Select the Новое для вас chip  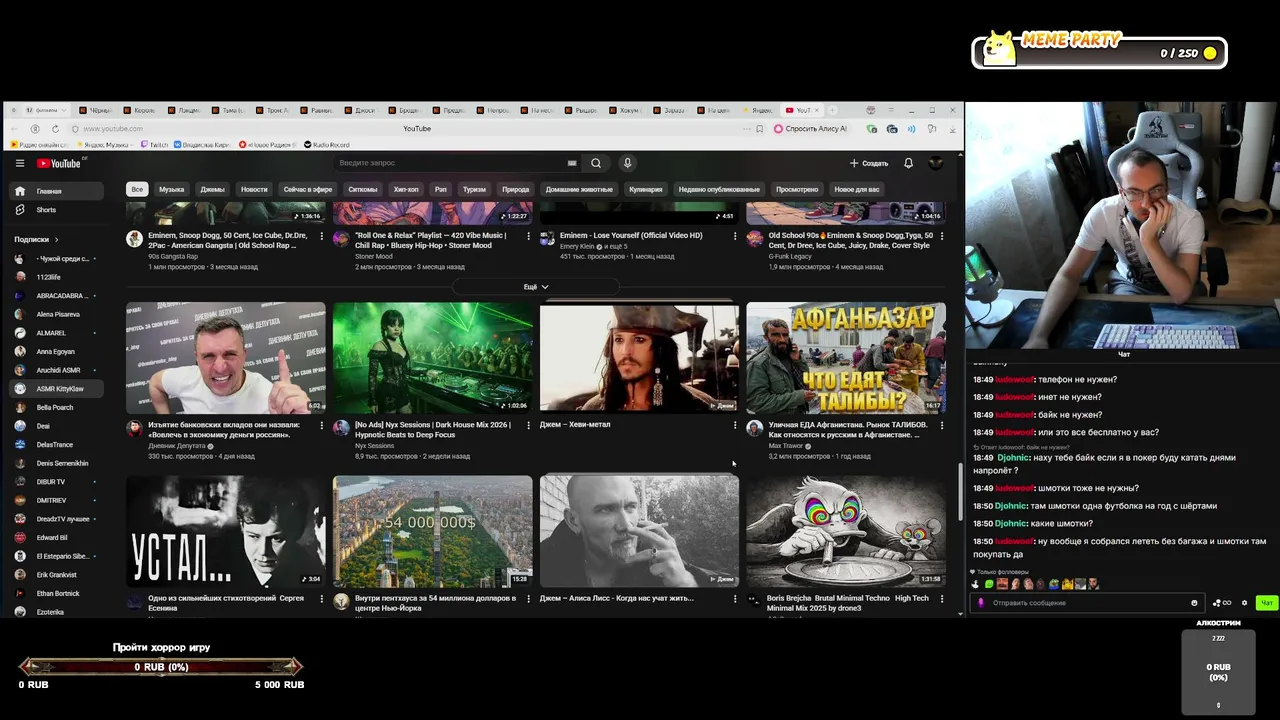click(x=857, y=189)
